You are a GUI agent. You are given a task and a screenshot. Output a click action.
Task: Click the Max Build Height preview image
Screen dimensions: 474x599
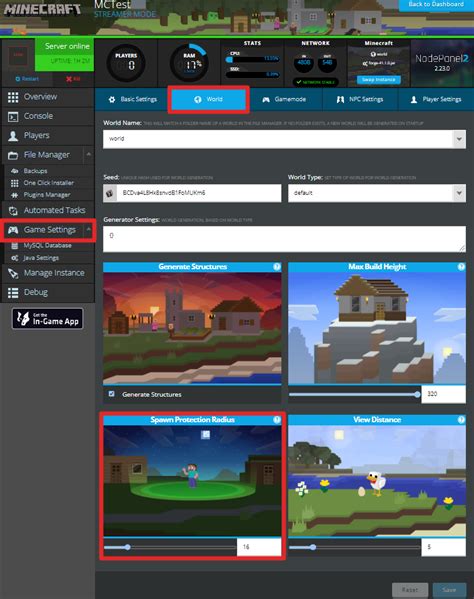(377, 328)
